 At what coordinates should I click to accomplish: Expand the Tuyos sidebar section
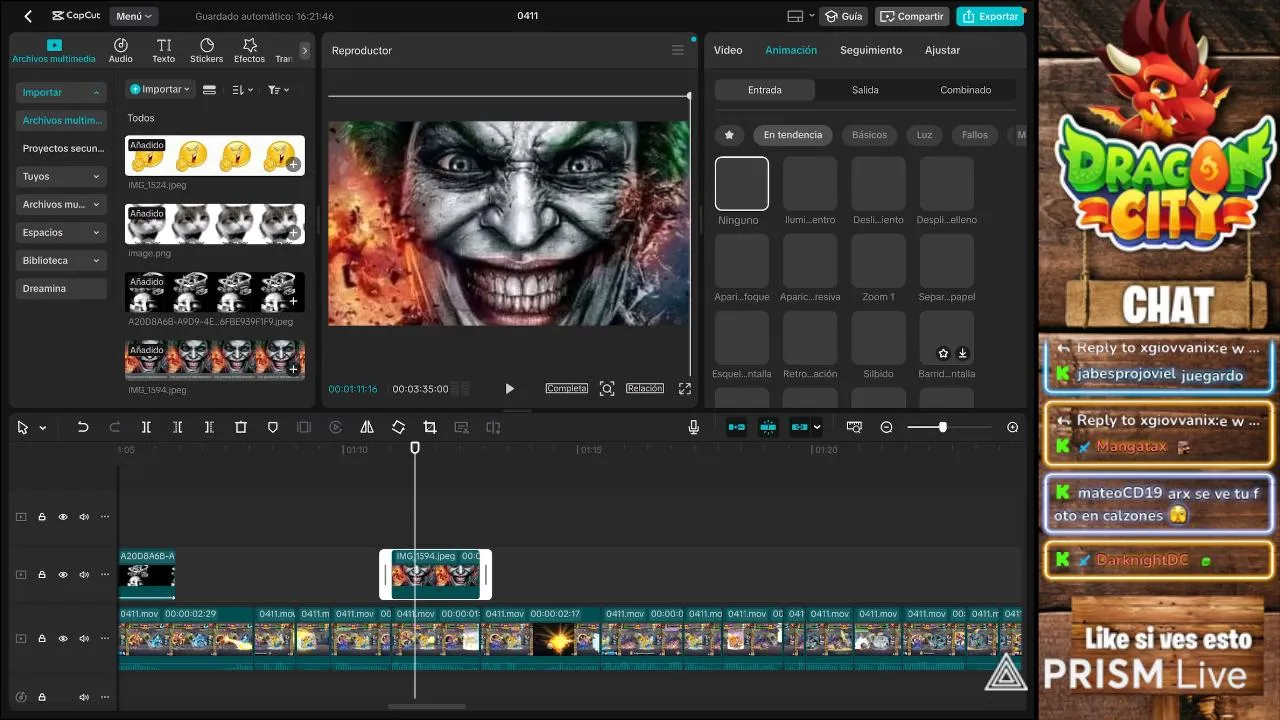61,176
